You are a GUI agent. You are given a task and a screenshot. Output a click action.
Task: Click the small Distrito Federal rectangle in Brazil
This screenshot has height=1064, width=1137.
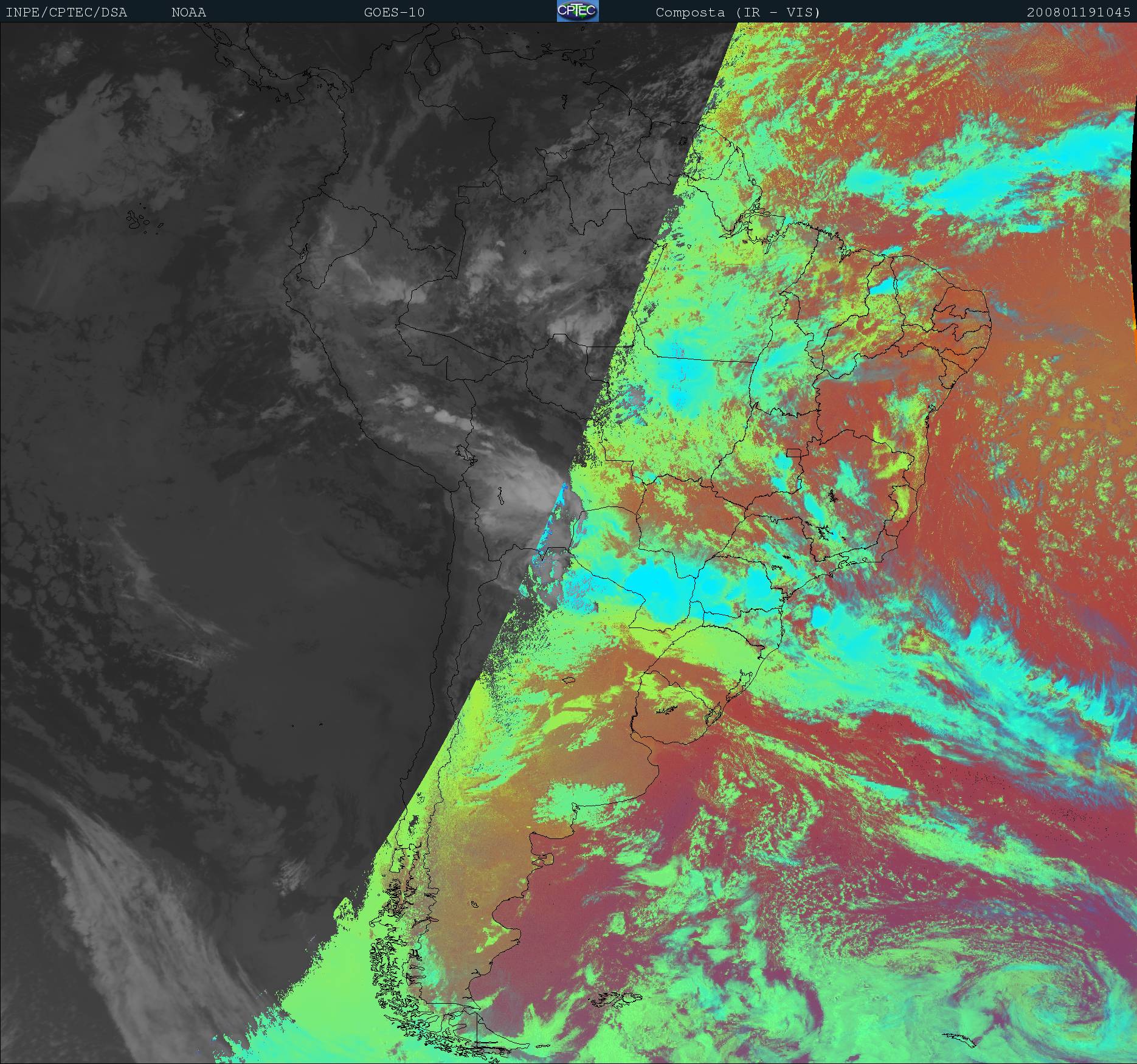pos(794,452)
